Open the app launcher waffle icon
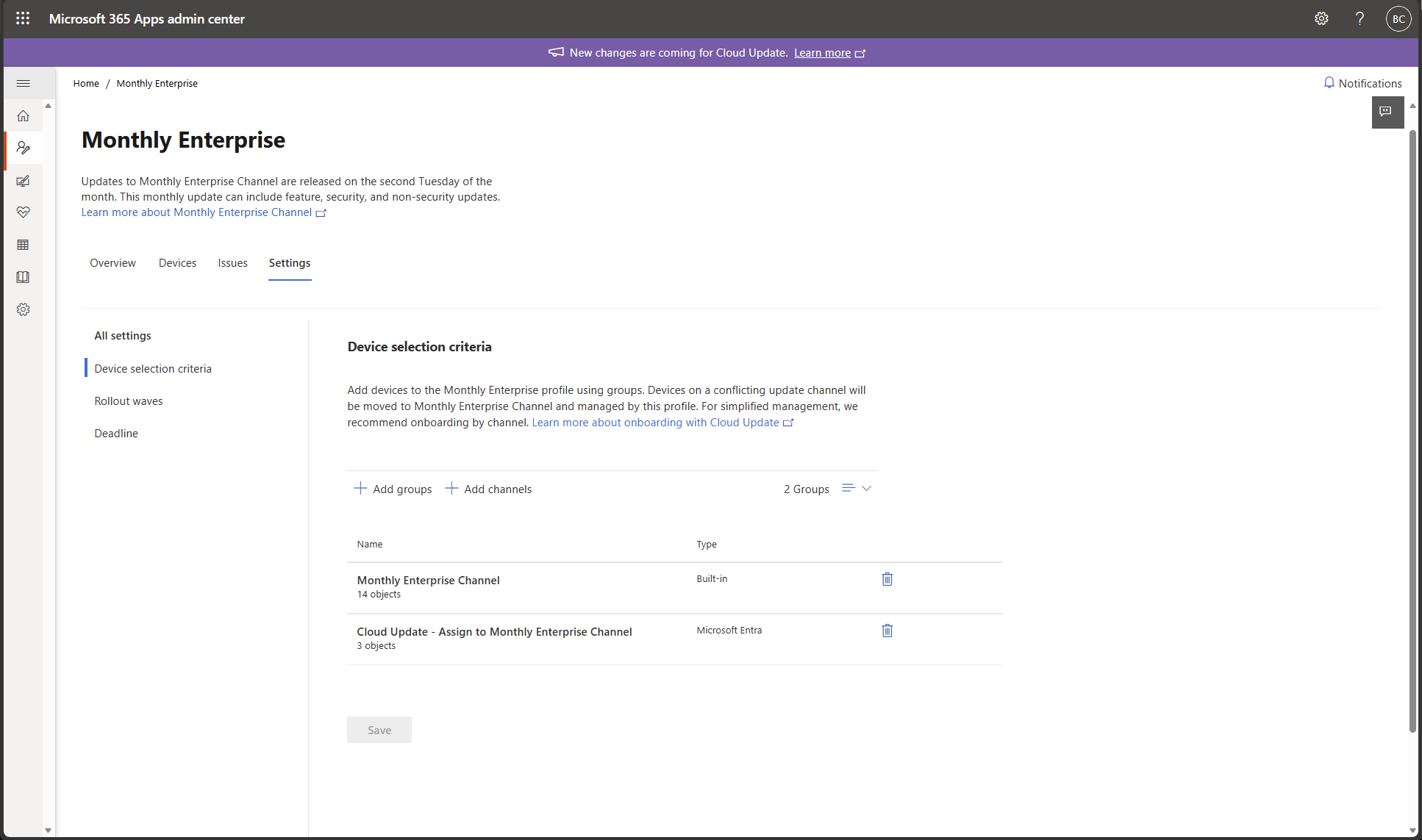Image resolution: width=1422 pixels, height=840 pixels. pyautogui.click(x=23, y=18)
